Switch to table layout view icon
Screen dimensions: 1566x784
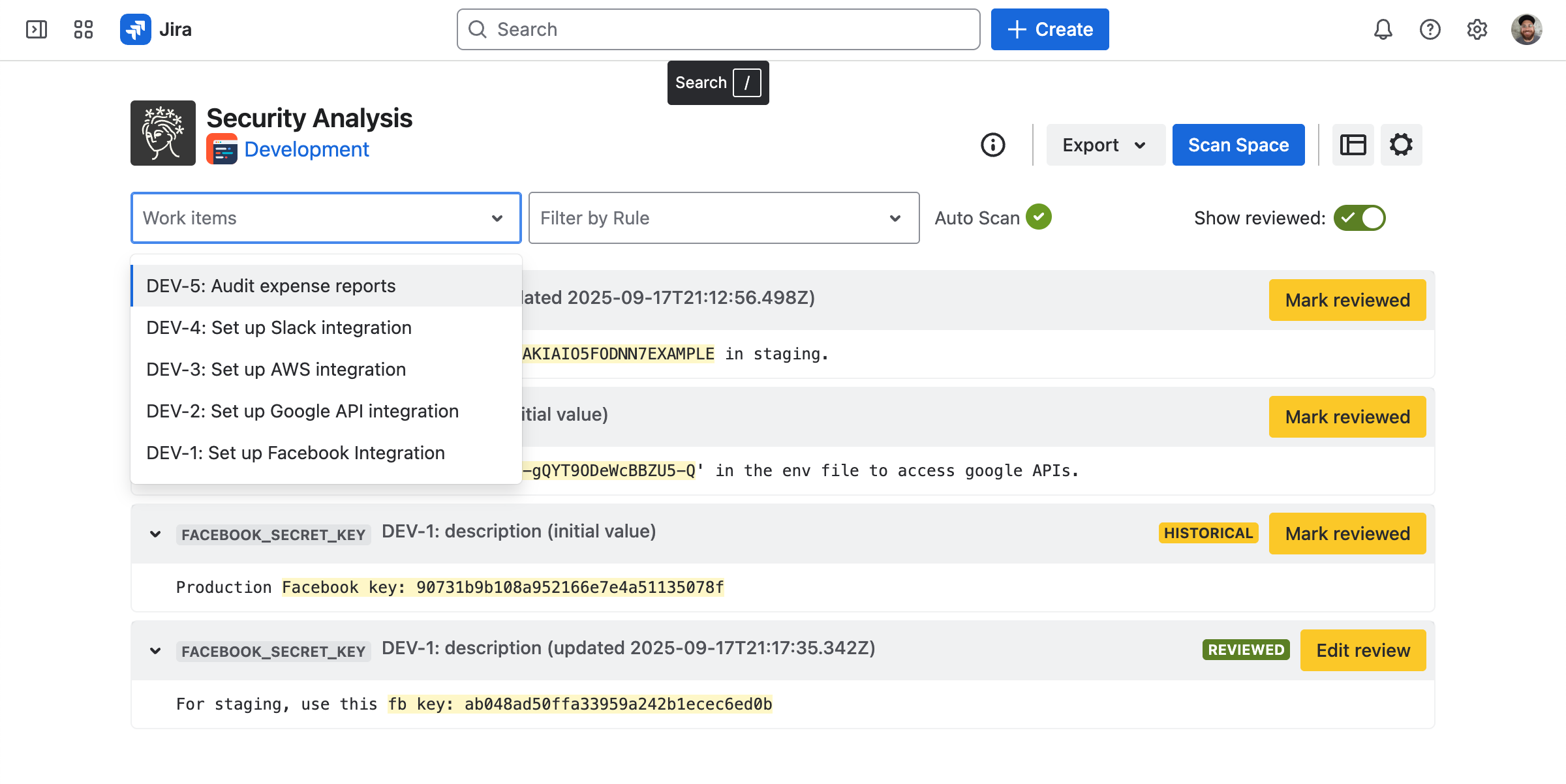[1353, 145]
